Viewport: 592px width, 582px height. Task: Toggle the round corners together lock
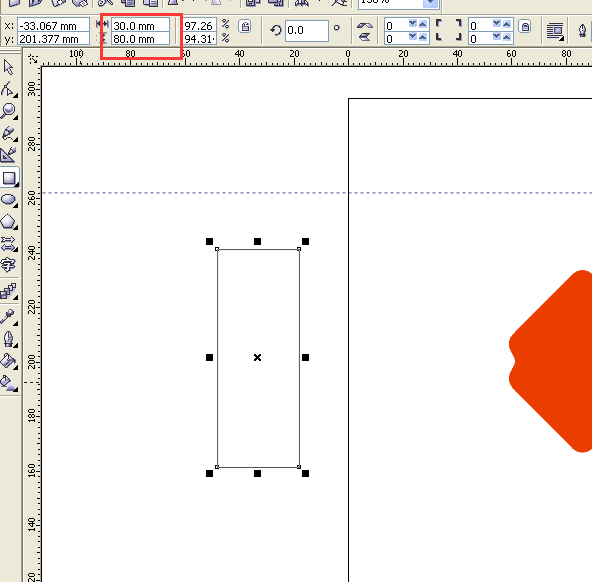[x=525, y=26]
